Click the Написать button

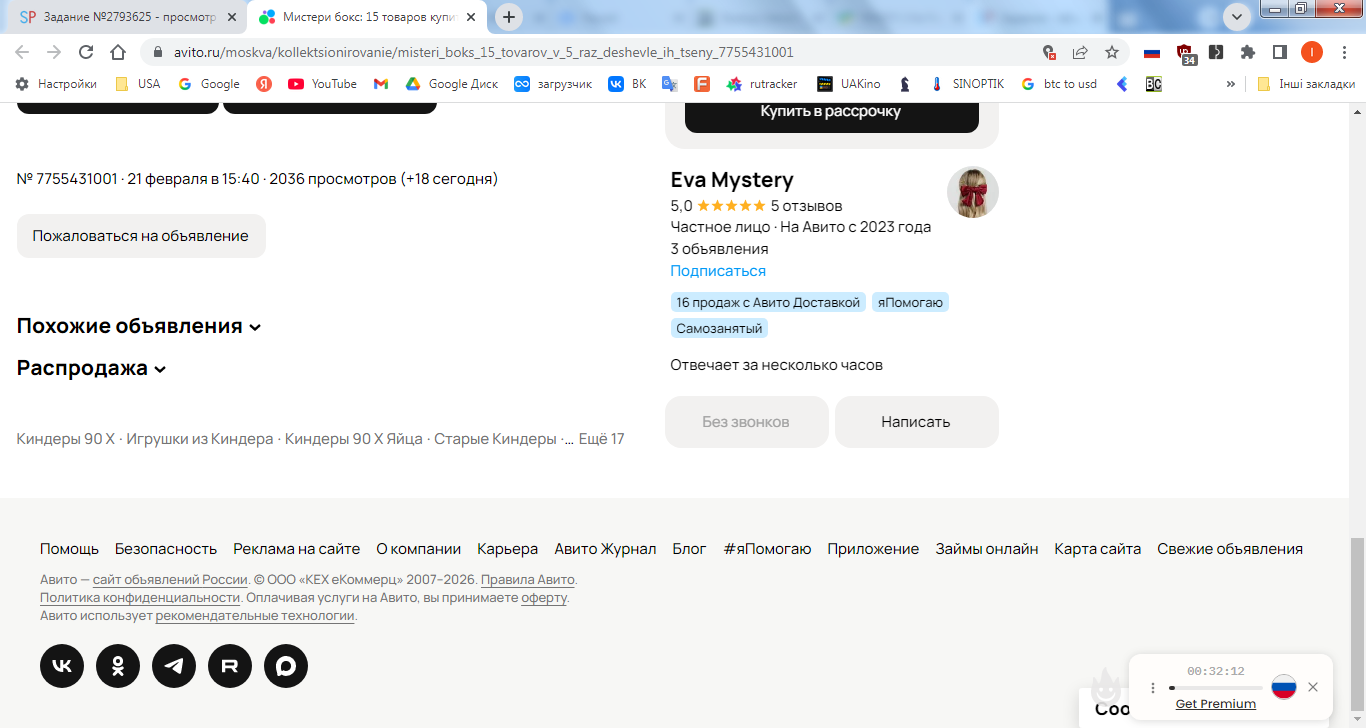(x=917, y=422)
